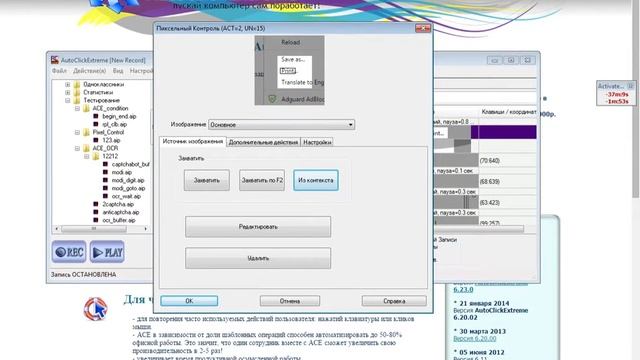Image resolution: width=640 pixels, height=360 pixels.
Task: Click the anticaptcha.aip file icon
Action: tap(96, 212)
